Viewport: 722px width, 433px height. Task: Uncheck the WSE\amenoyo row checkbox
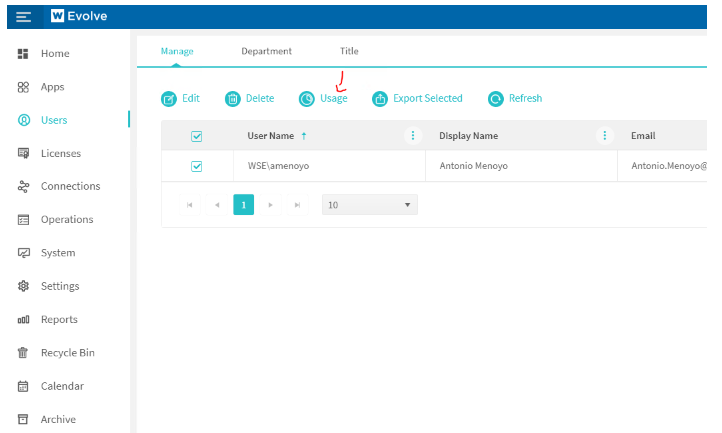196,166
